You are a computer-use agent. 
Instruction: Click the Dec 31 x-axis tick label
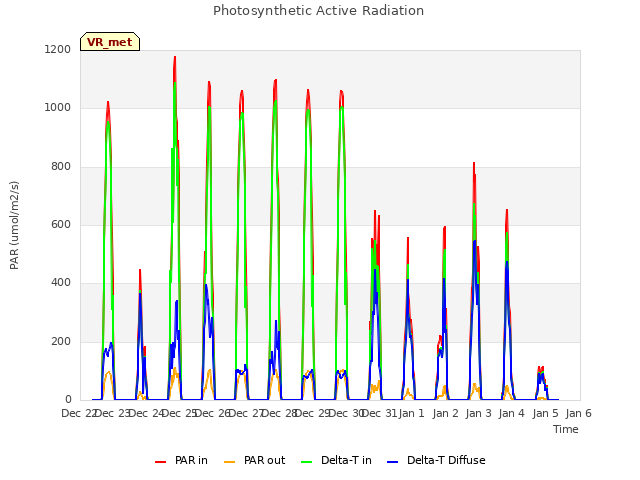pyautogui.click(x=380, y=413)
